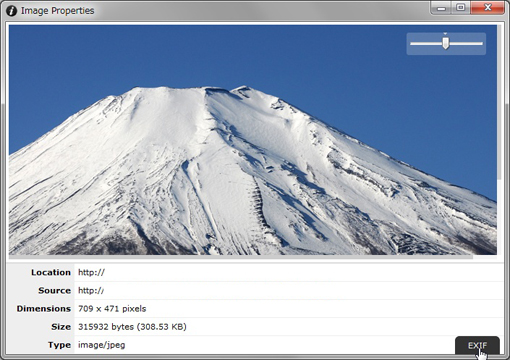Image resolution: width=510 pixels, height=360 pixels.
Task: Click the 'Location' label
Action: click(51, 272)
